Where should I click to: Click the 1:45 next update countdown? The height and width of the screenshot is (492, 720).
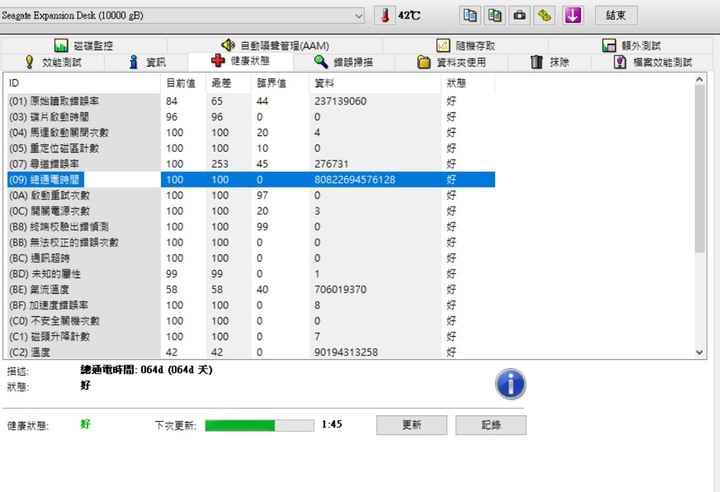click(x=332, y=424)
